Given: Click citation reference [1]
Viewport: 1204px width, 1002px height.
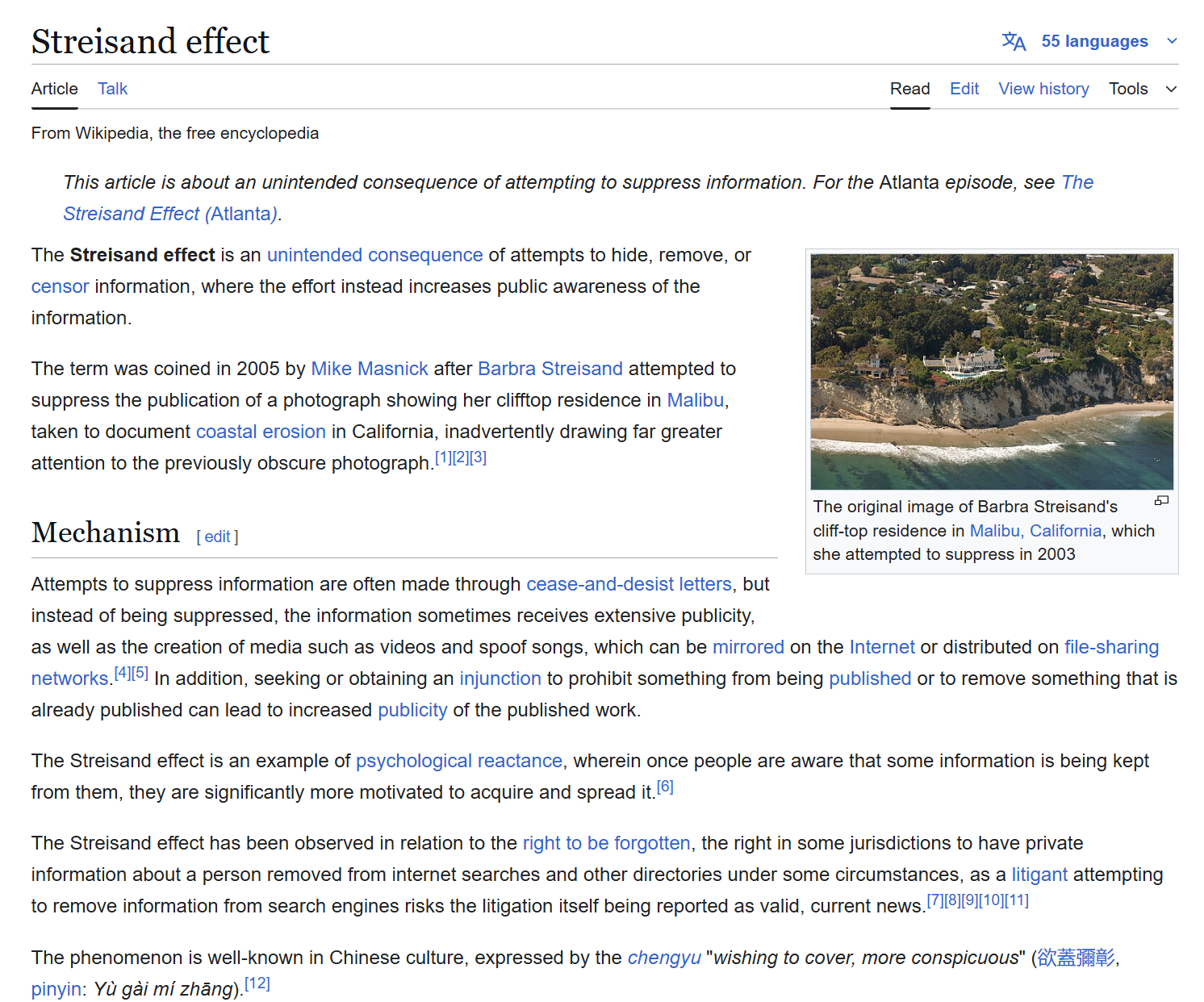Looking at the screenshot, I should pyautogui.click(x=443, y=457).
